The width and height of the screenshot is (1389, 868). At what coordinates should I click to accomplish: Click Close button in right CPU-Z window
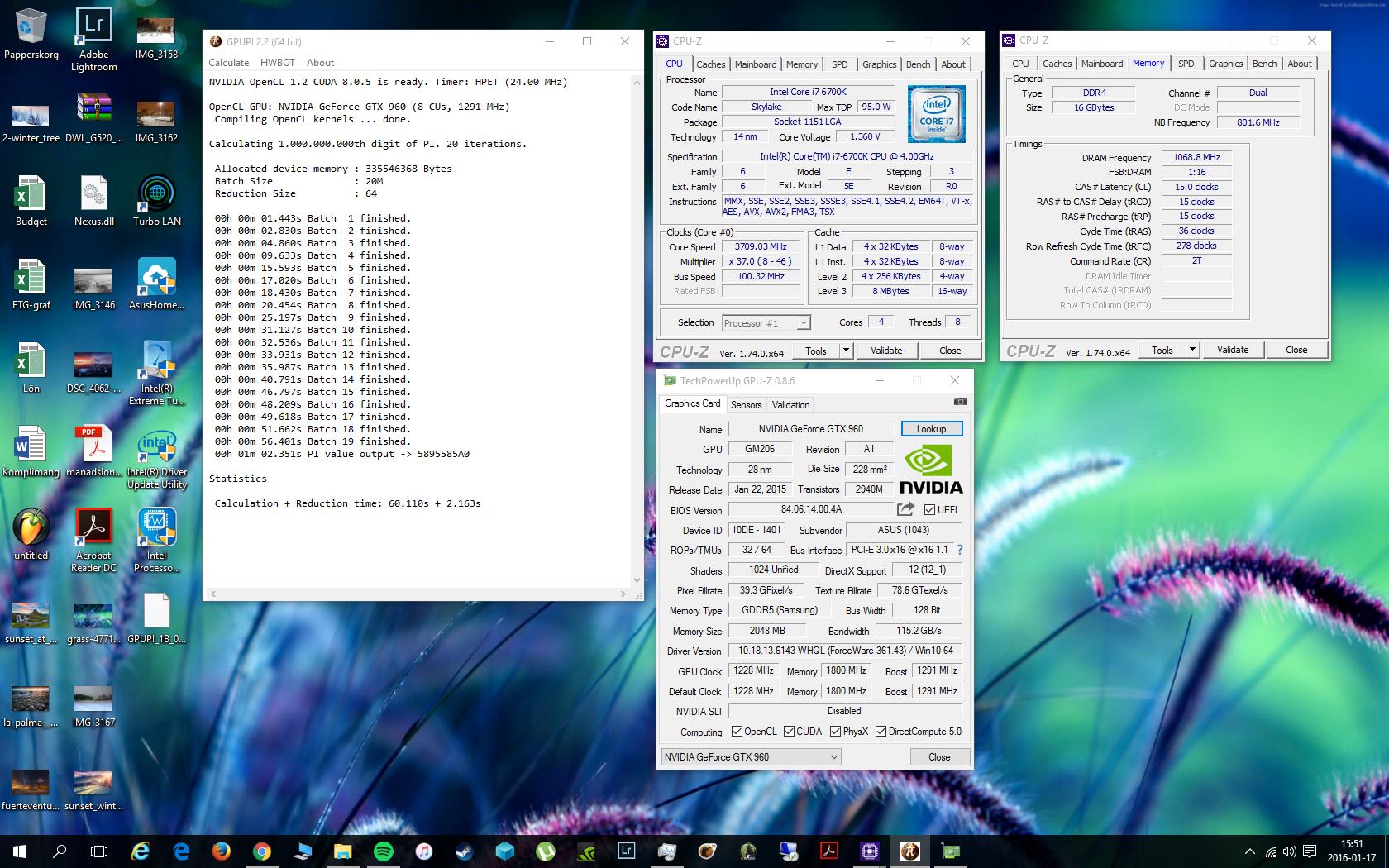pos(1296,350)
